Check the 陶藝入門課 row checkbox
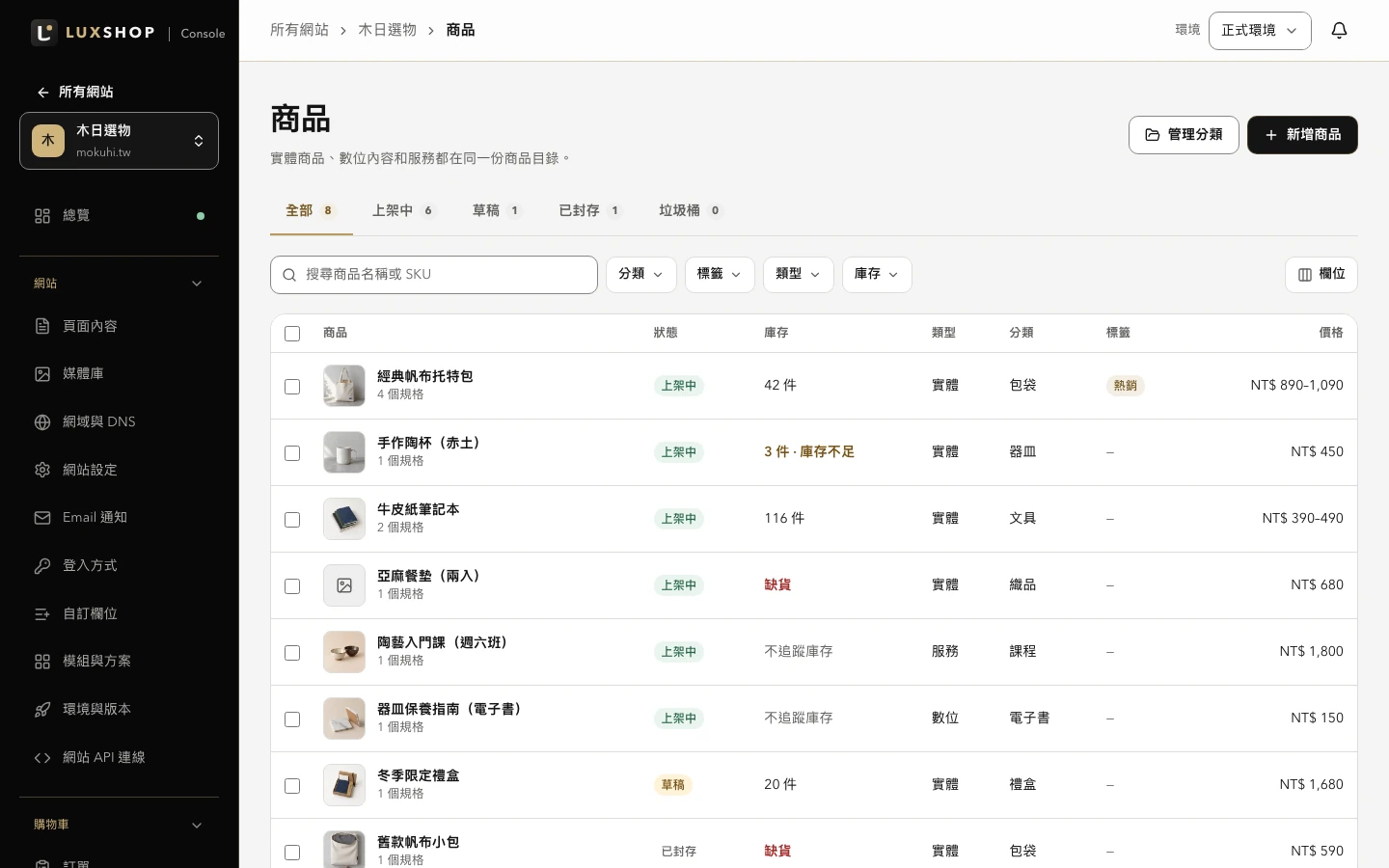Viewport: 1389px width, 868px height. coord(292,653)
